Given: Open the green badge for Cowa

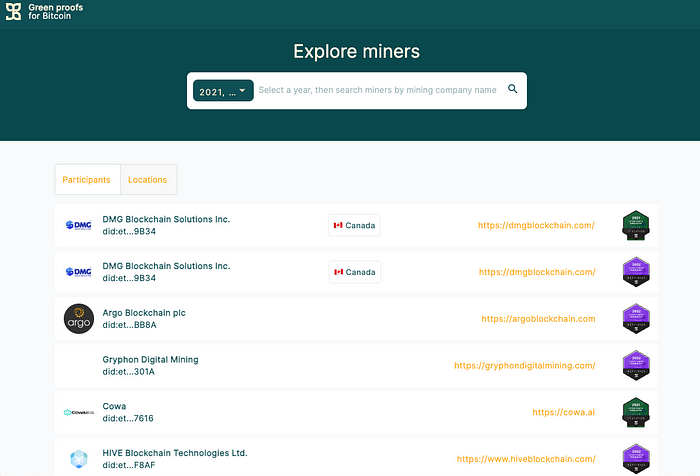Looking at the screenshot, I should tap(636, 412).
